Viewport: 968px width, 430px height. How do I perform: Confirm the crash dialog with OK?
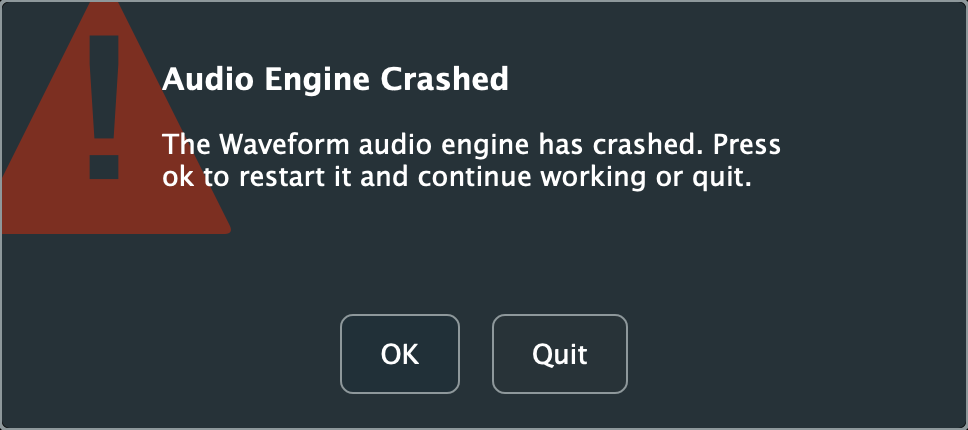400,354
